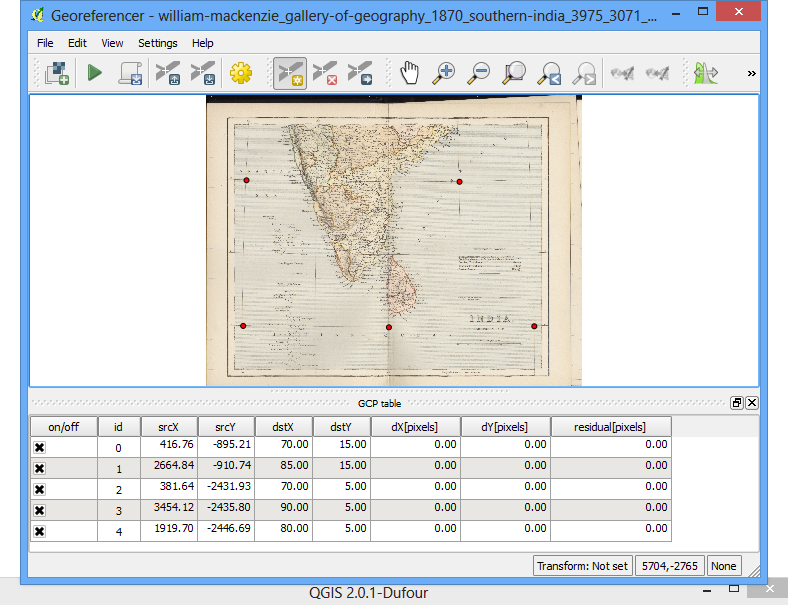Toggle checkbox for GCP id 0
Image resolution: width=788 pixels, height=605 pixels.
click(40, 447)
